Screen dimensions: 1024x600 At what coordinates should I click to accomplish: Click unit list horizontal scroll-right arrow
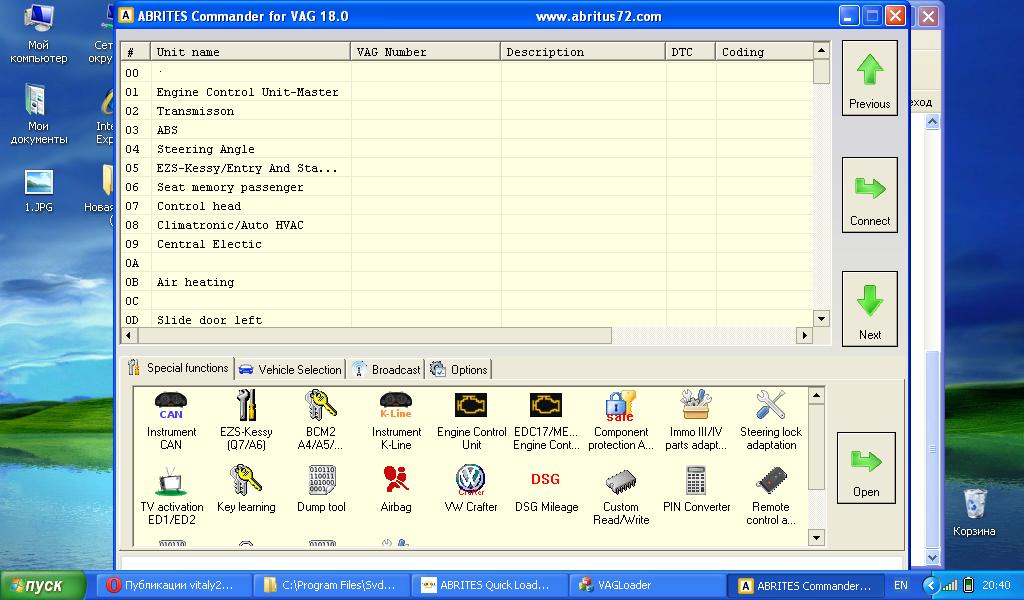tap(805, 335)
